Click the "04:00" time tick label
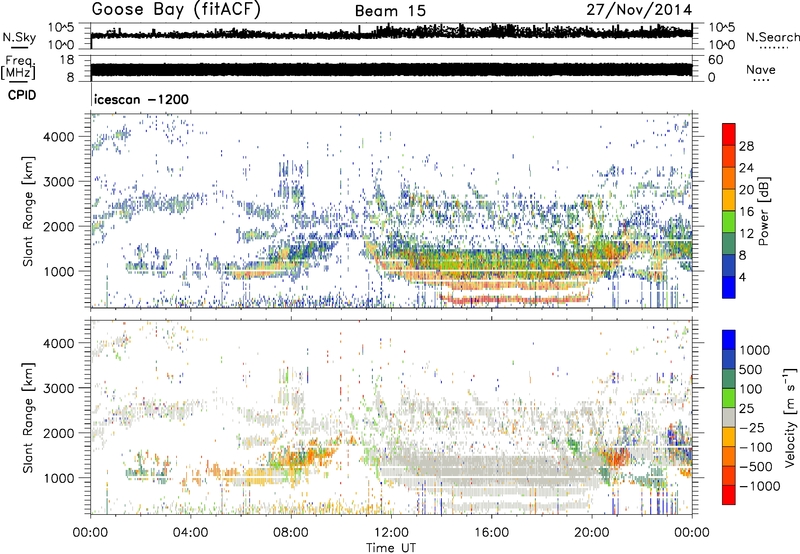The height and width of the screenshot is (554, 800). pos(190,533)
